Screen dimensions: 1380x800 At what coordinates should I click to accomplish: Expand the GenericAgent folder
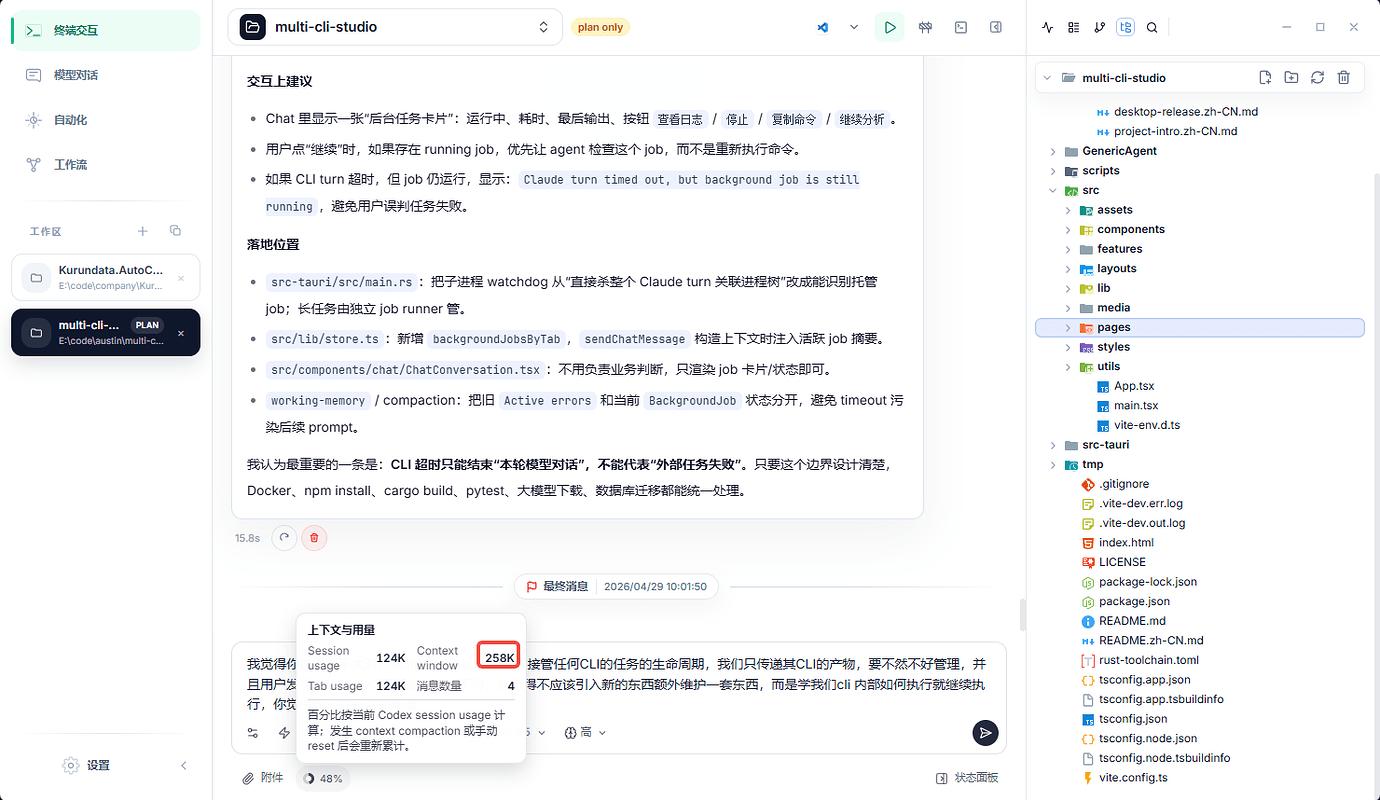tap(1053, 151)
